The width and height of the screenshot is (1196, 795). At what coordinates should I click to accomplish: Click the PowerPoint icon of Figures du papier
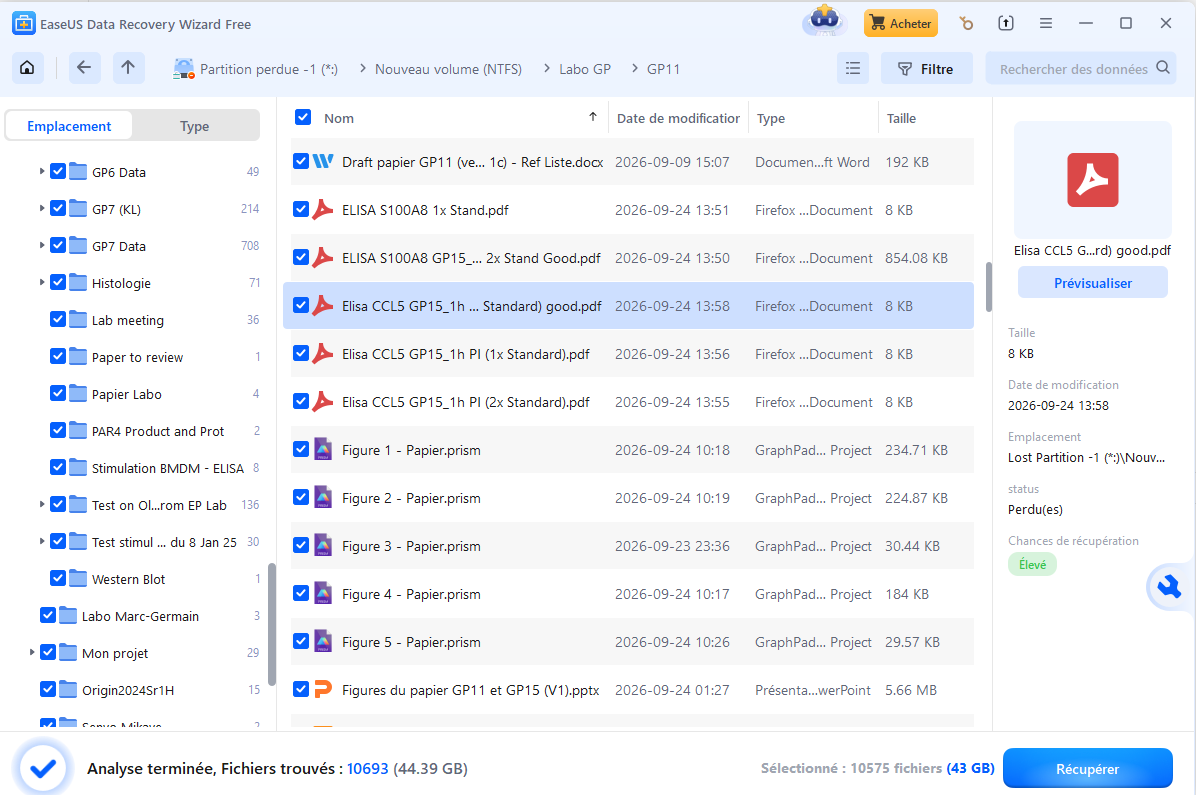coord(323,690)
